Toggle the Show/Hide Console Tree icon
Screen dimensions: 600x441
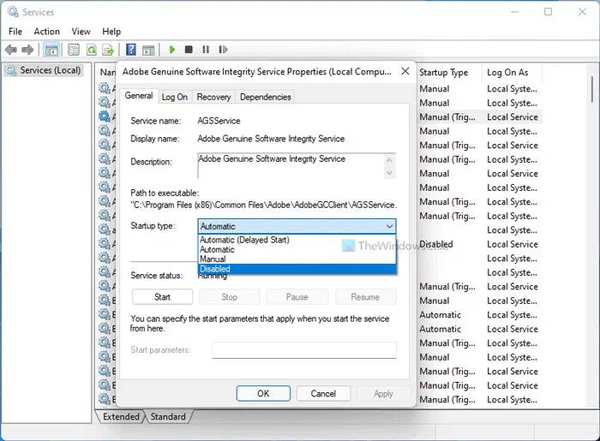tap(51, 50)
